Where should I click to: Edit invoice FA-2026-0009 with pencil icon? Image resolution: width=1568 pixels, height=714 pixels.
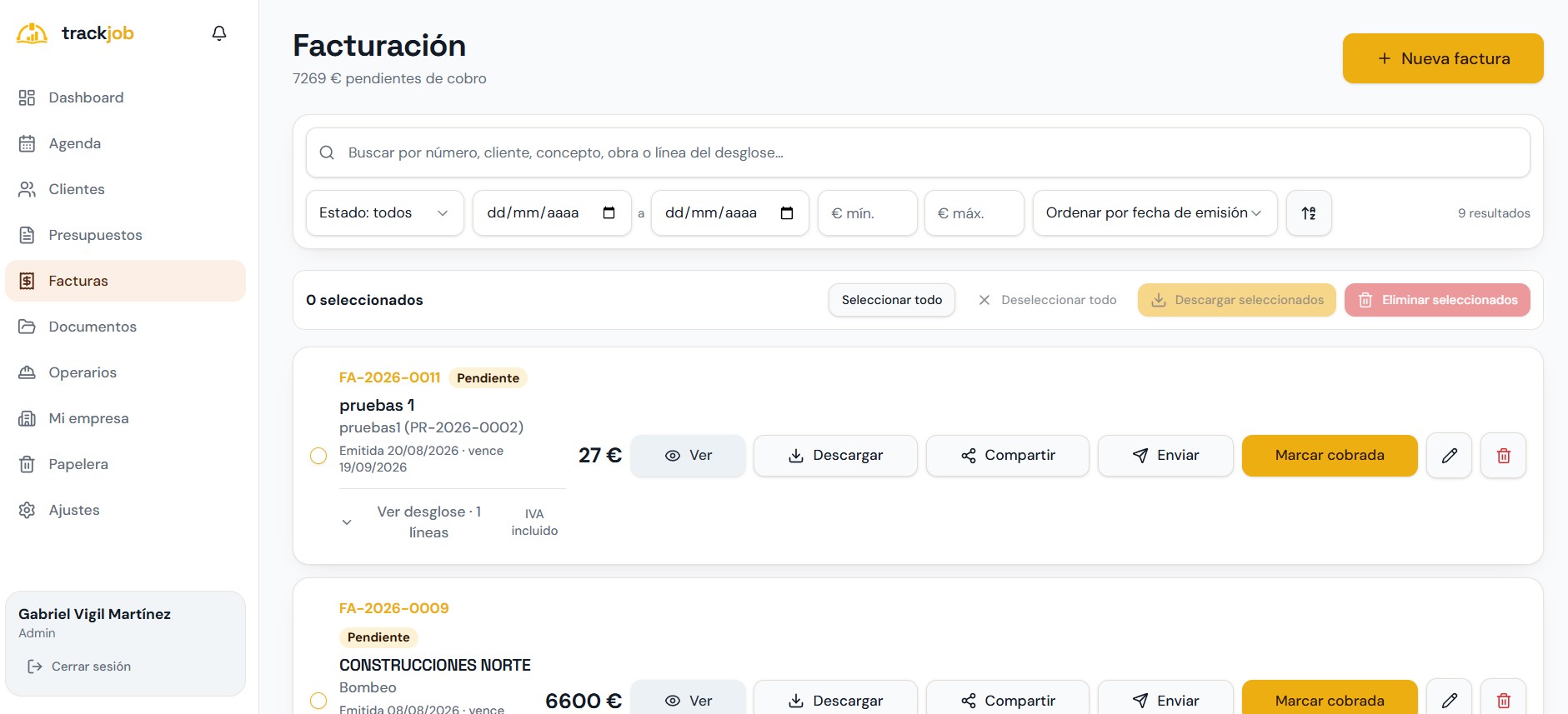(1449, 701)
